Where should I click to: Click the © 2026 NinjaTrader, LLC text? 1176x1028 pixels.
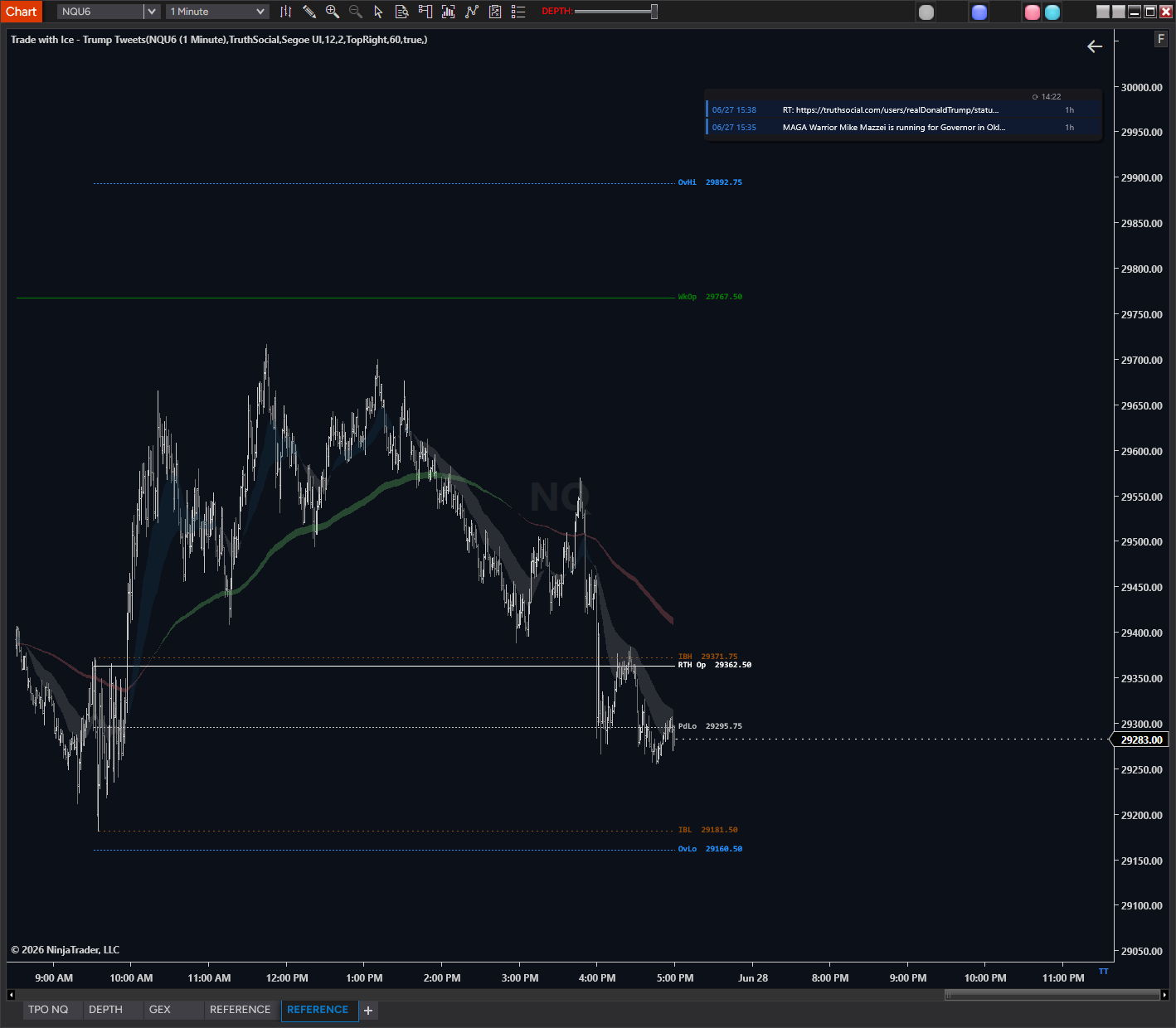tap(66, 950)
